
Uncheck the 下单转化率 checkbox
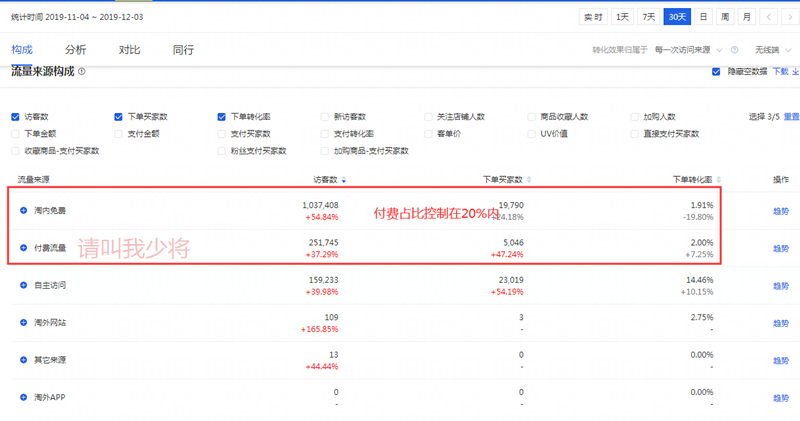point(221,117)
